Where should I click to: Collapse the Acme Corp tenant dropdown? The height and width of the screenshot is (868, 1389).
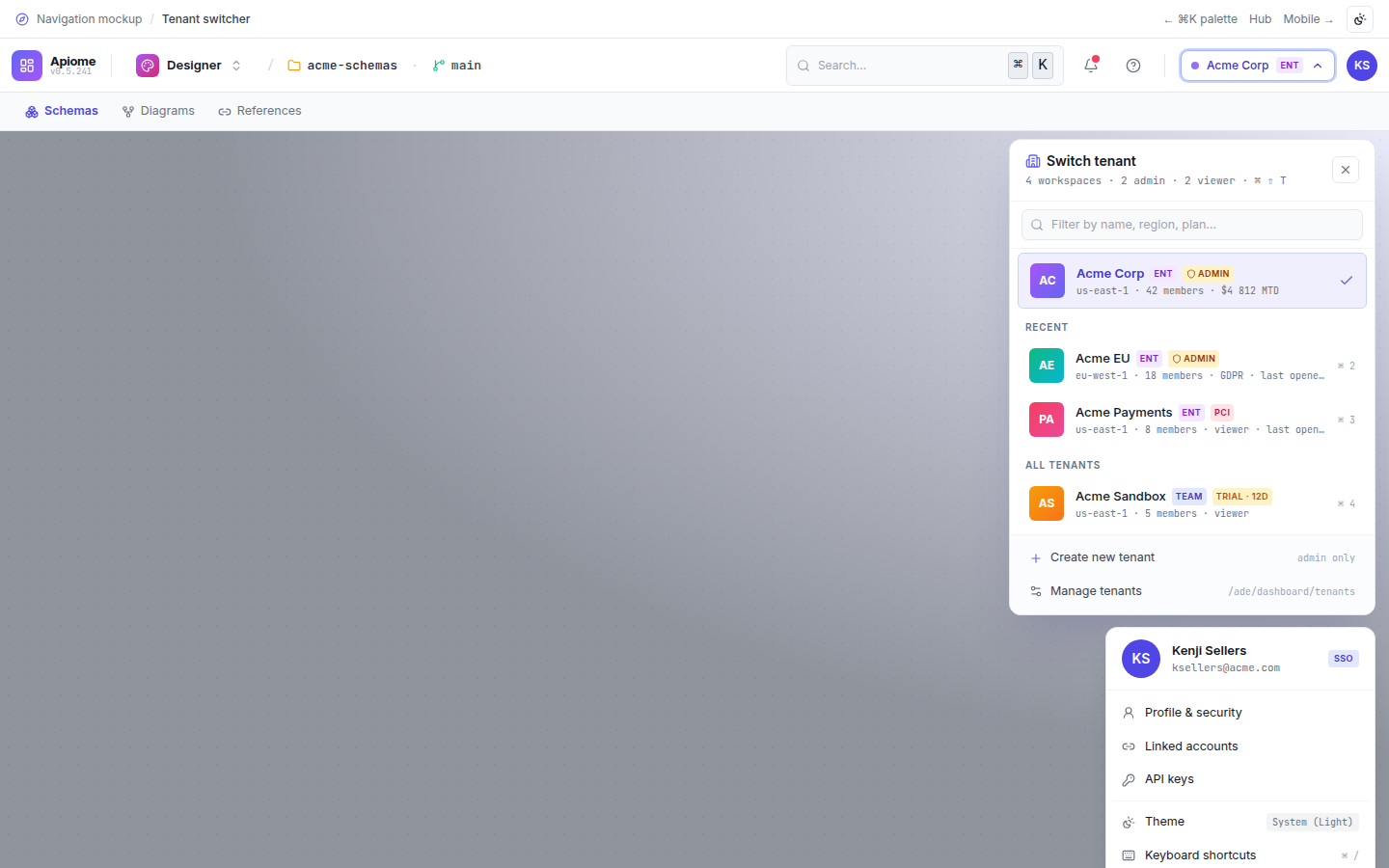coord(1258,66)
